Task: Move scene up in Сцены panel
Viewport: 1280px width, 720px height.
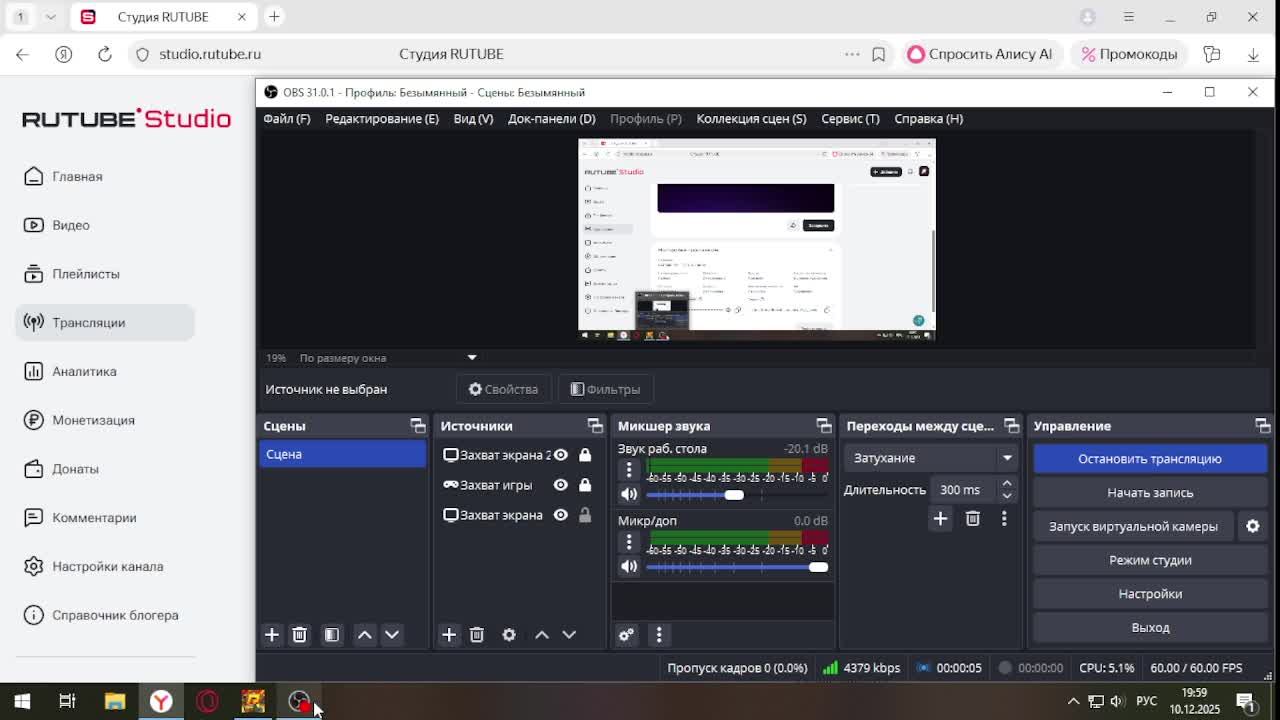Action: tap(365, 635)
